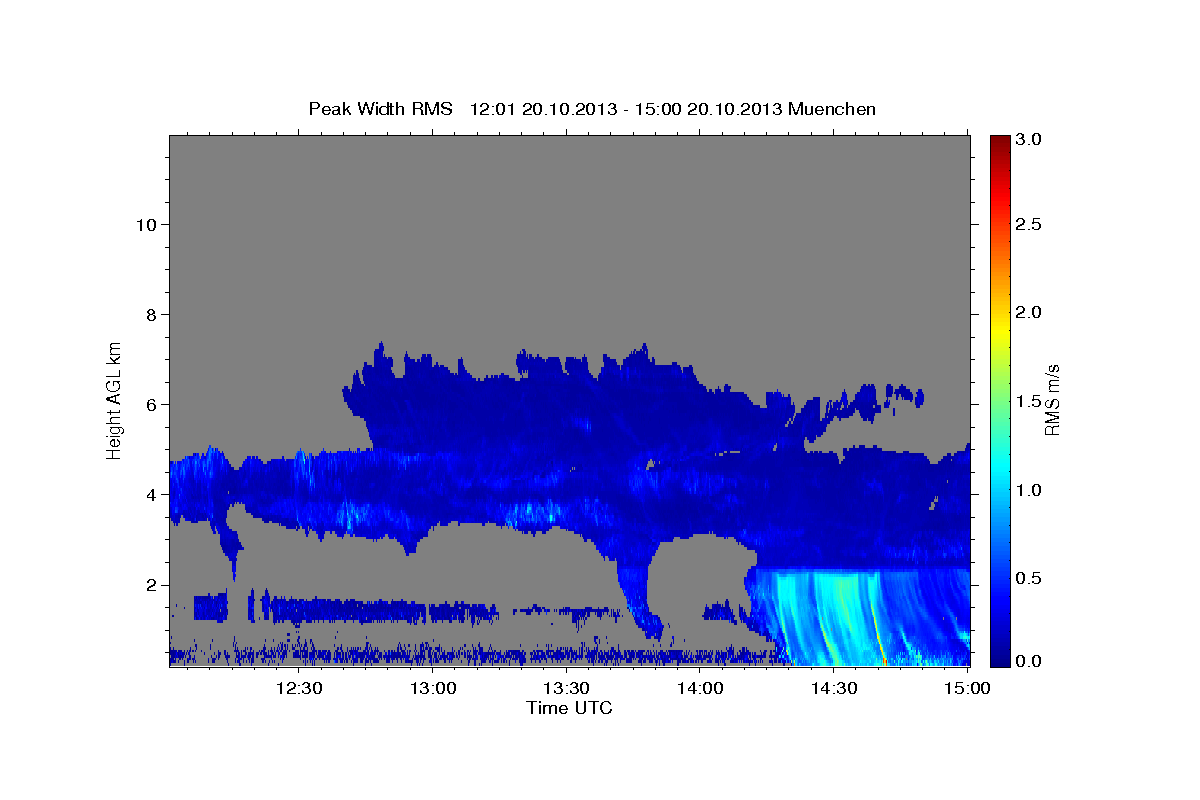
Task: Click the colorbar value 1.5
Action: [x=1030, y=401]
